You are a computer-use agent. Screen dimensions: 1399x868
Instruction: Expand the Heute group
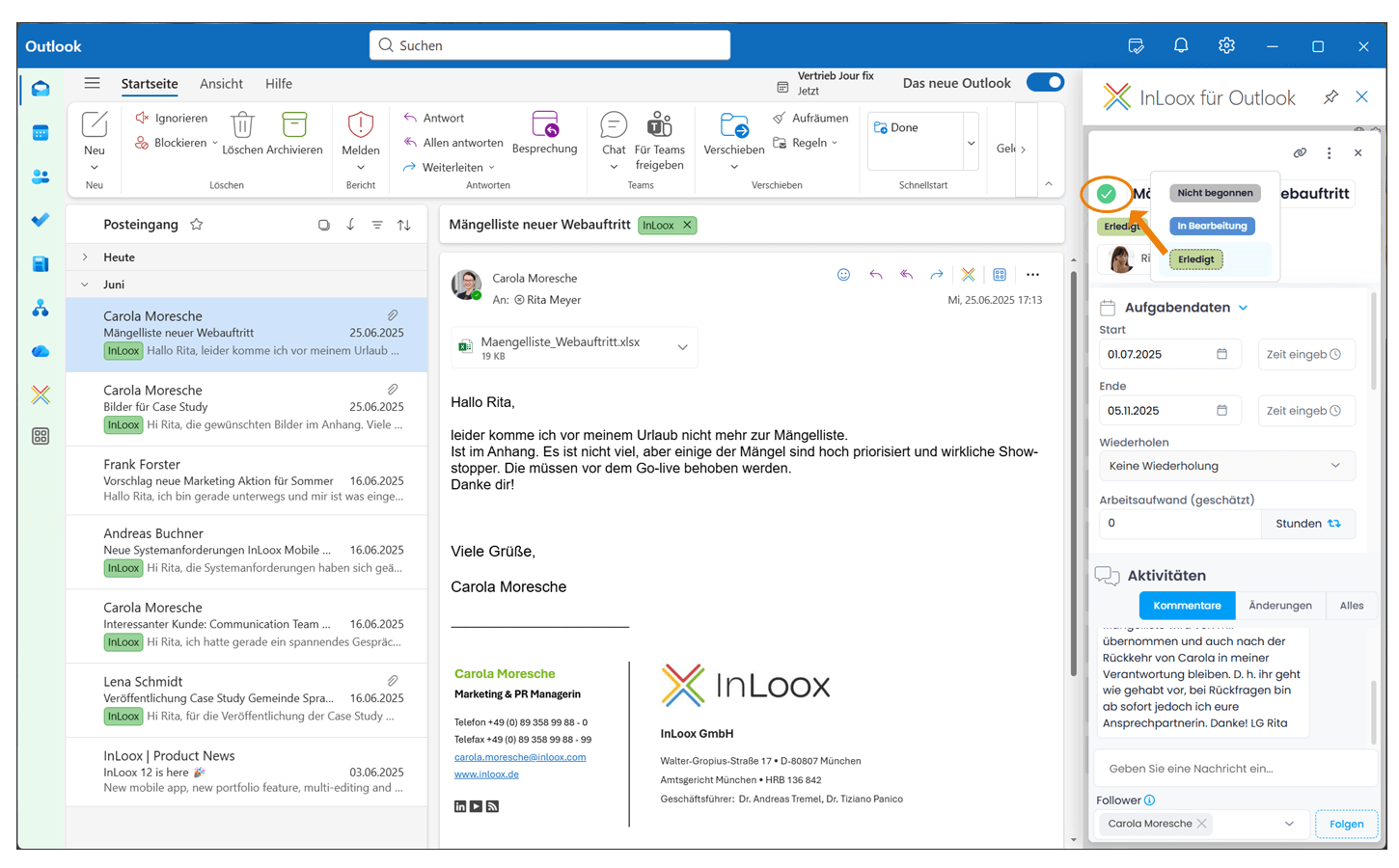point(85,258)
